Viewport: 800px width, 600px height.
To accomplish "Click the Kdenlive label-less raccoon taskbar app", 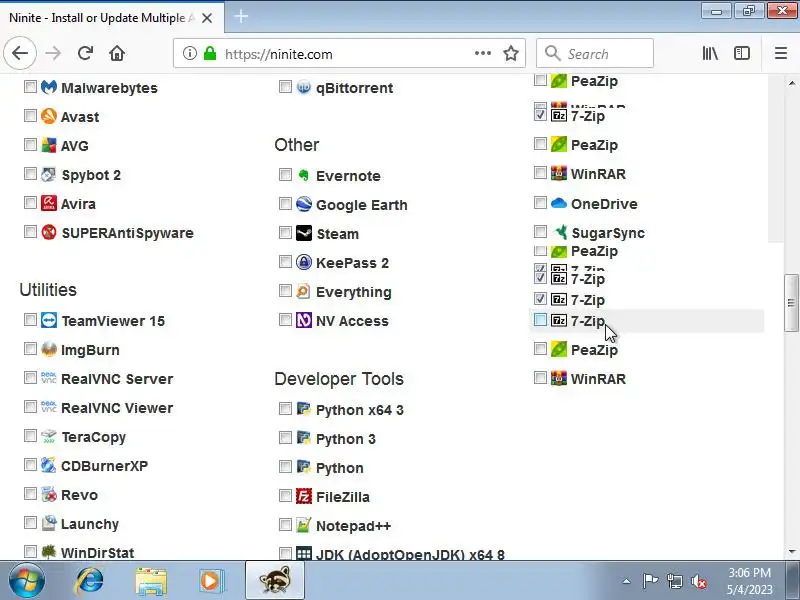I will pos(274,580).
